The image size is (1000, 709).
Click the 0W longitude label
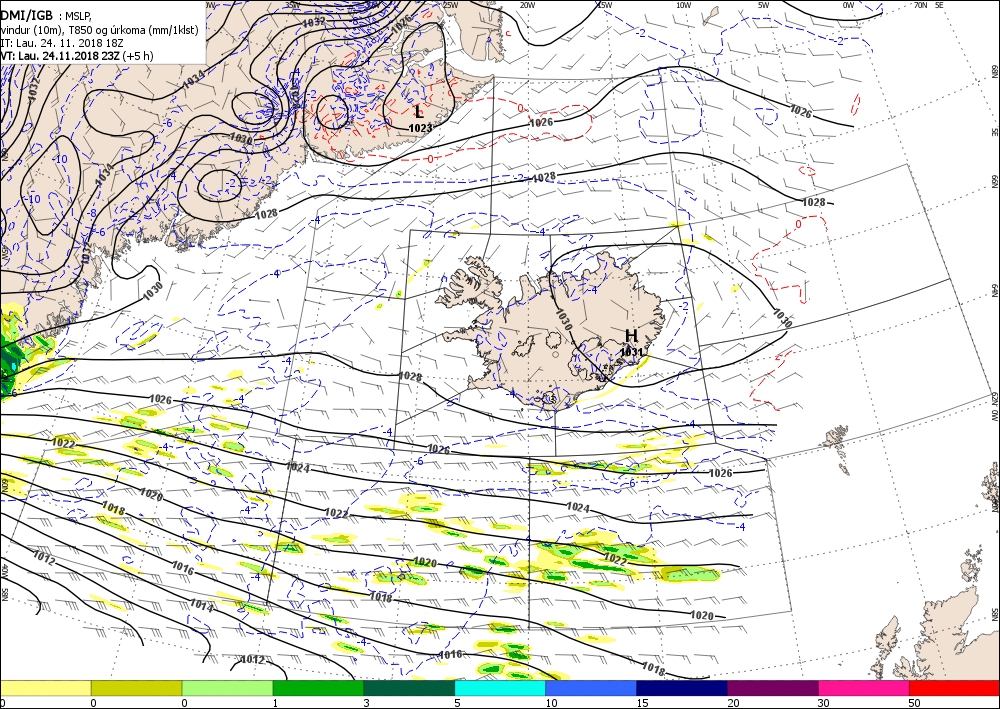(848, 5)
